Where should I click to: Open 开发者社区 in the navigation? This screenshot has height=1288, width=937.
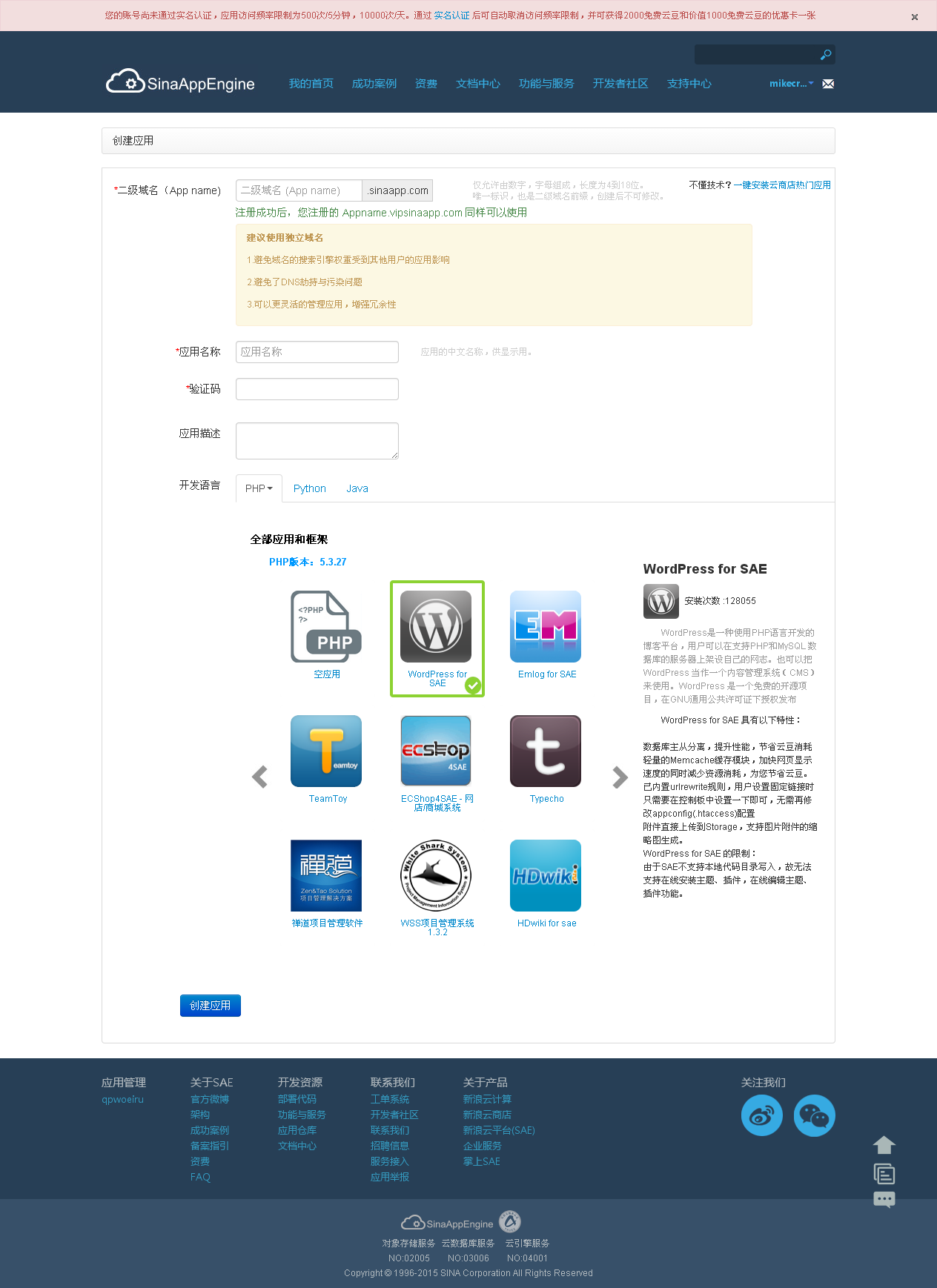(x=620, y=84)
